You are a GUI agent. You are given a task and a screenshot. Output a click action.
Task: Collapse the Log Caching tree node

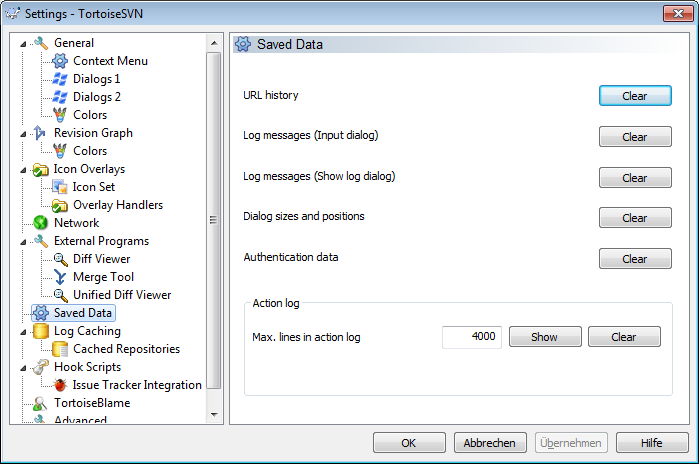click(x=23, y=332)
